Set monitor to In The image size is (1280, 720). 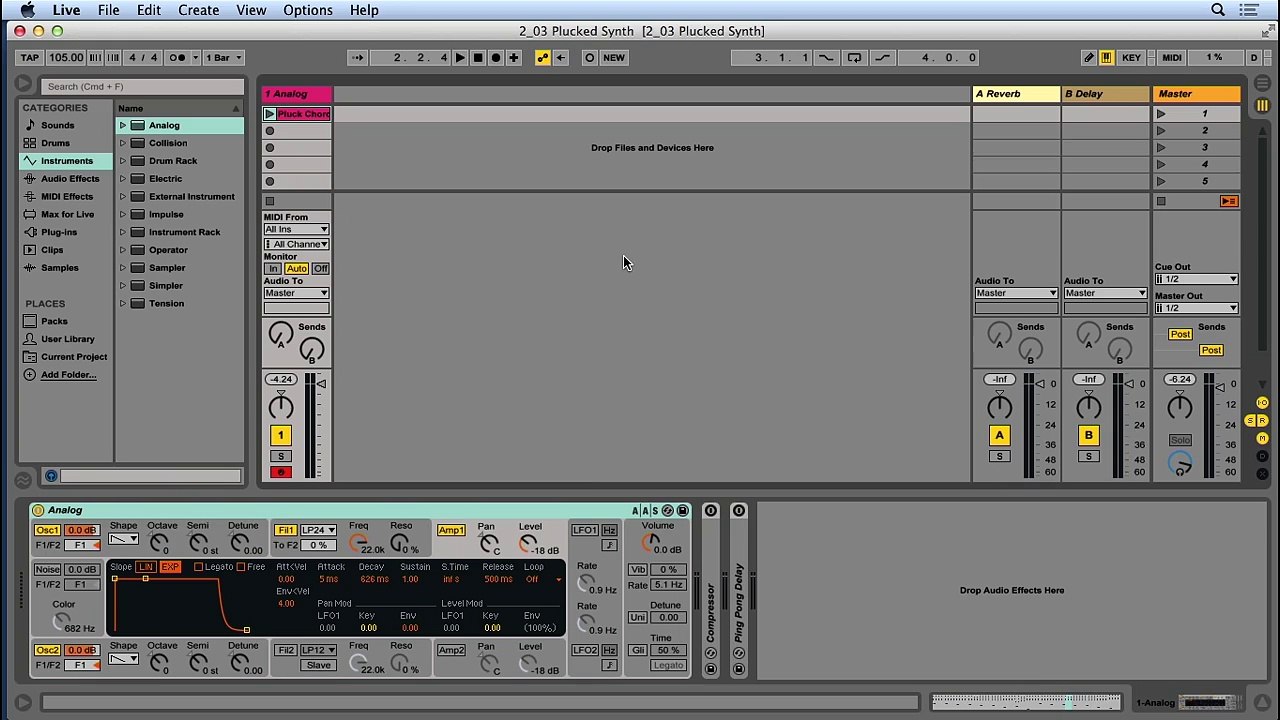click(x=272, y=269)
